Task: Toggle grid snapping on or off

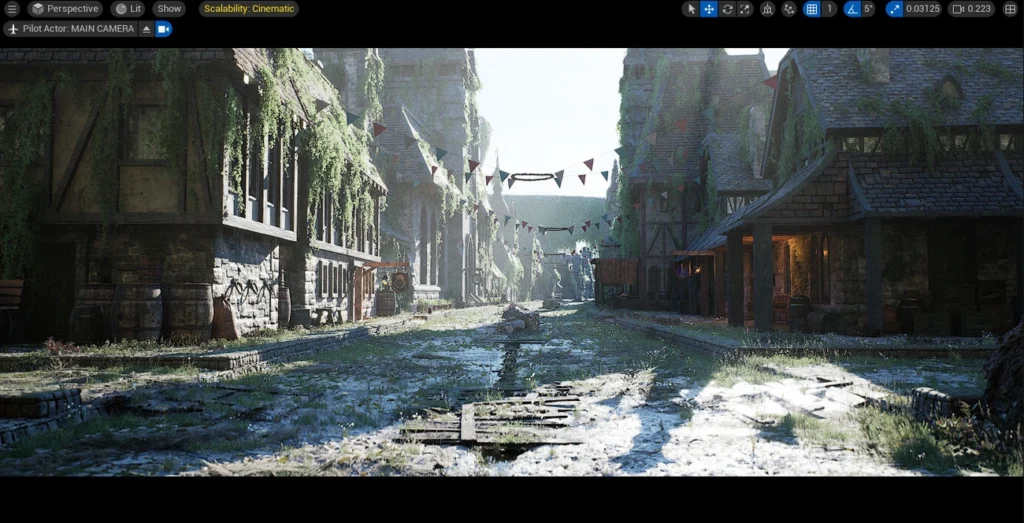Action: (x=812, y=9)
